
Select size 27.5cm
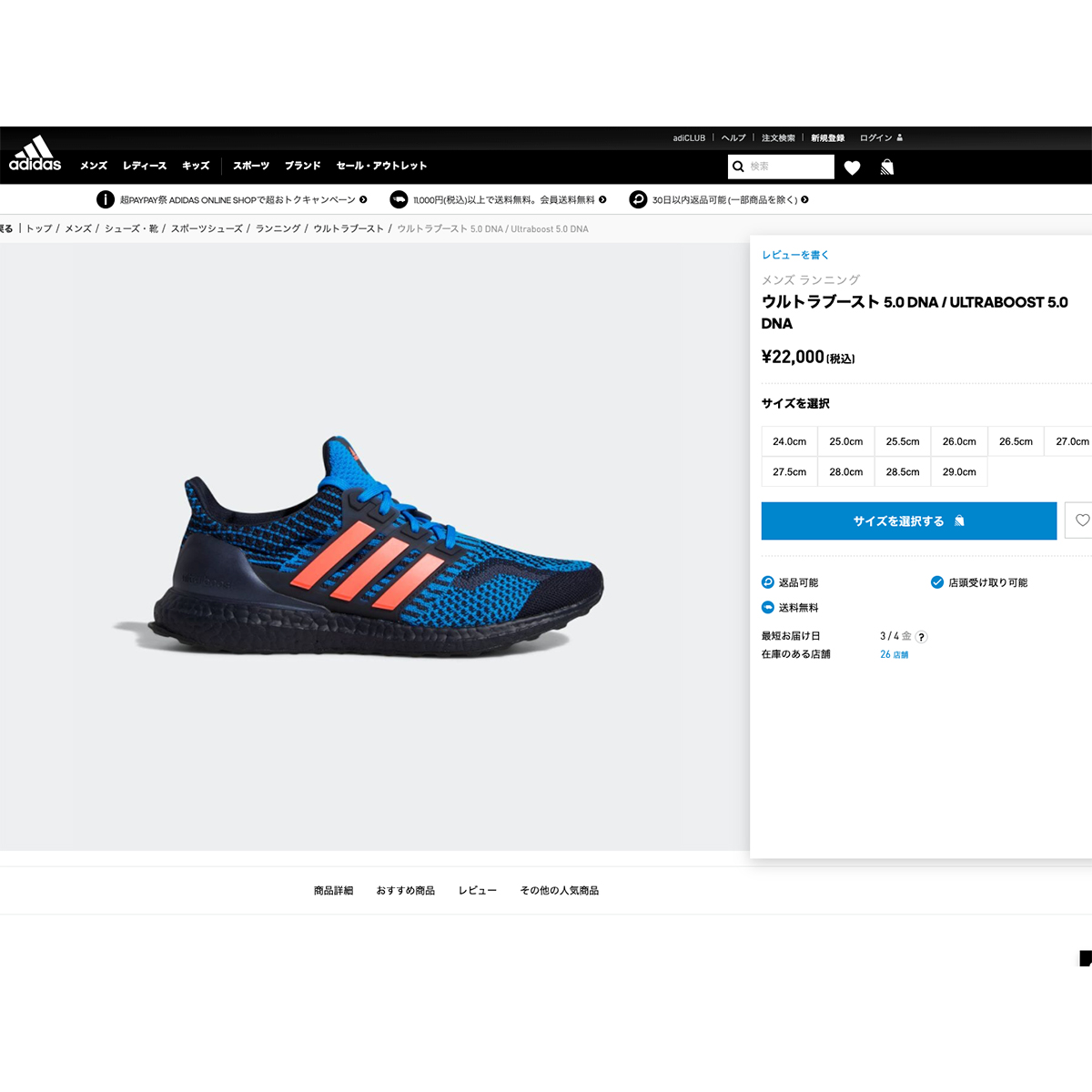coord(790,472)
